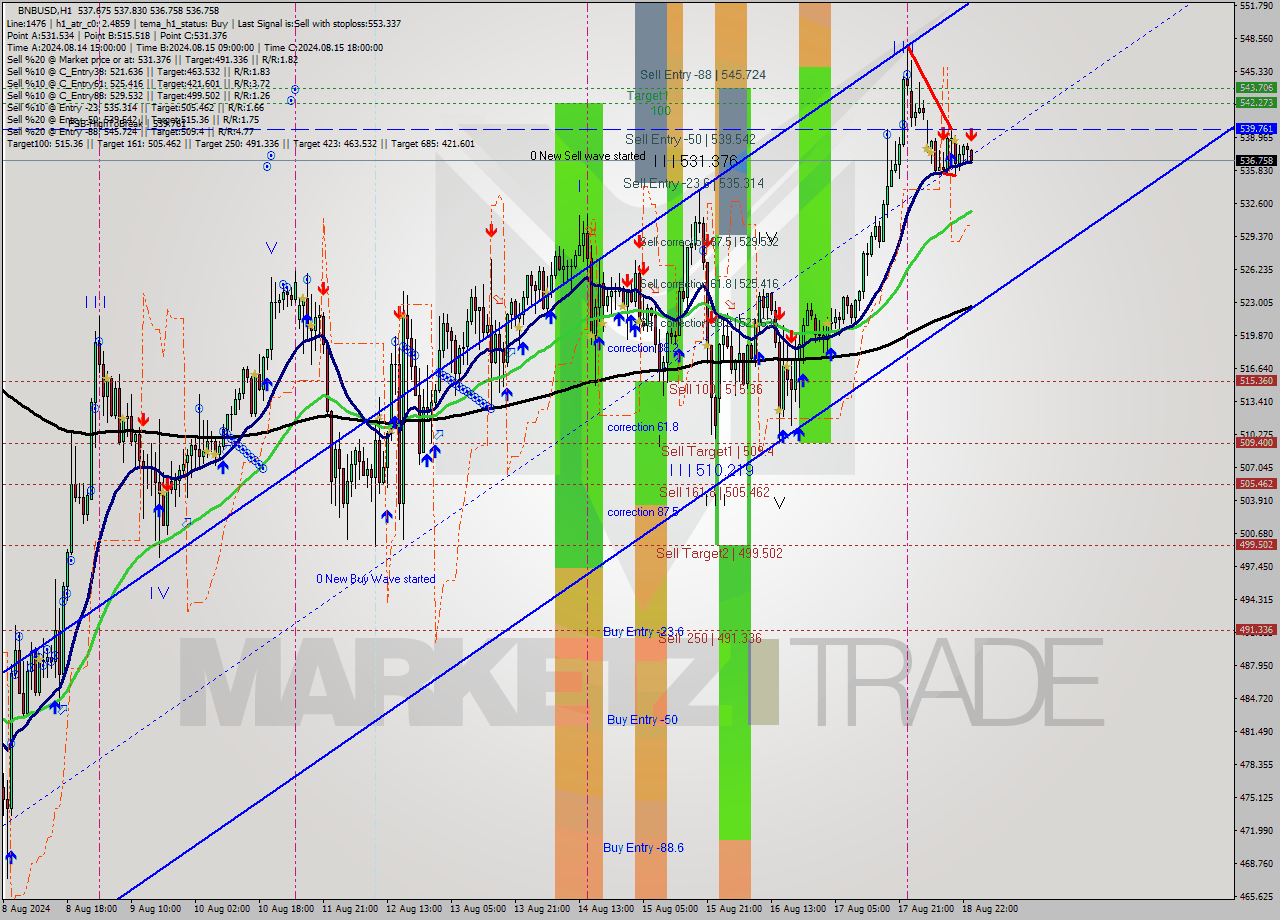Click the 'Sell Target1 | 509.4' label
The width and height of the screenshot is (1280, 920).
tap(717, 452)
